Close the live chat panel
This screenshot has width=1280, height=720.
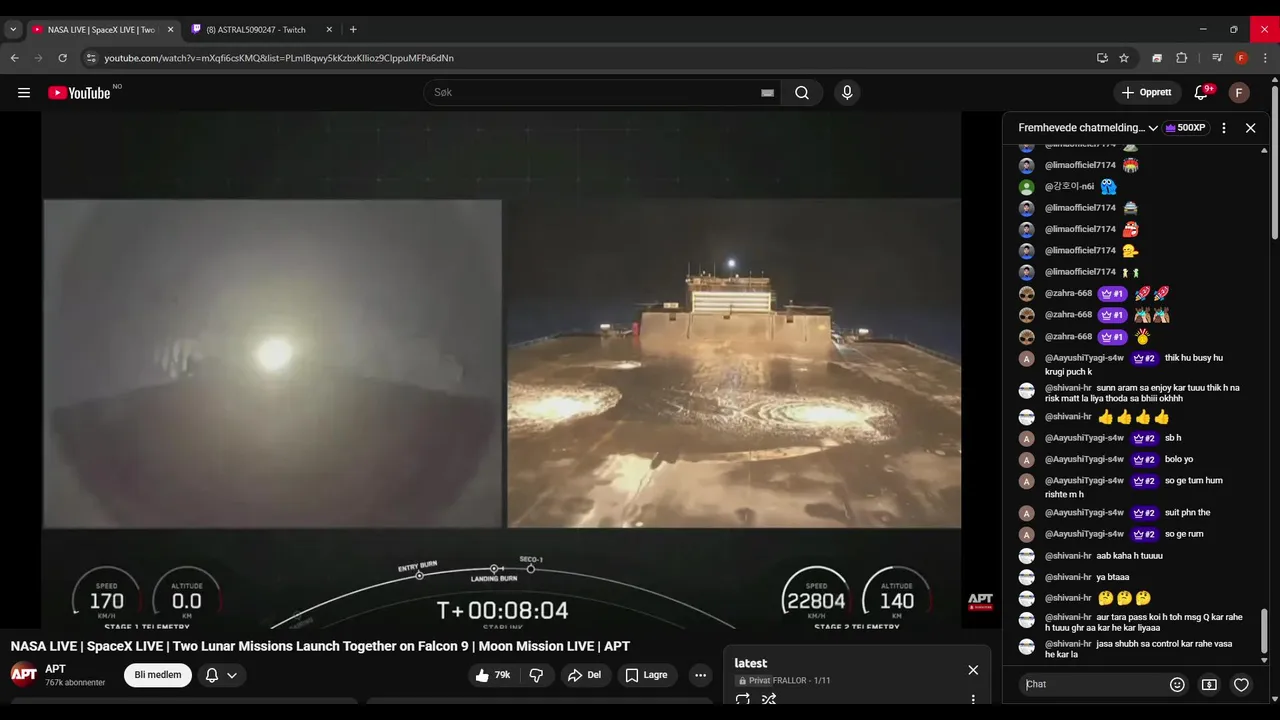tap(1250, 128)
